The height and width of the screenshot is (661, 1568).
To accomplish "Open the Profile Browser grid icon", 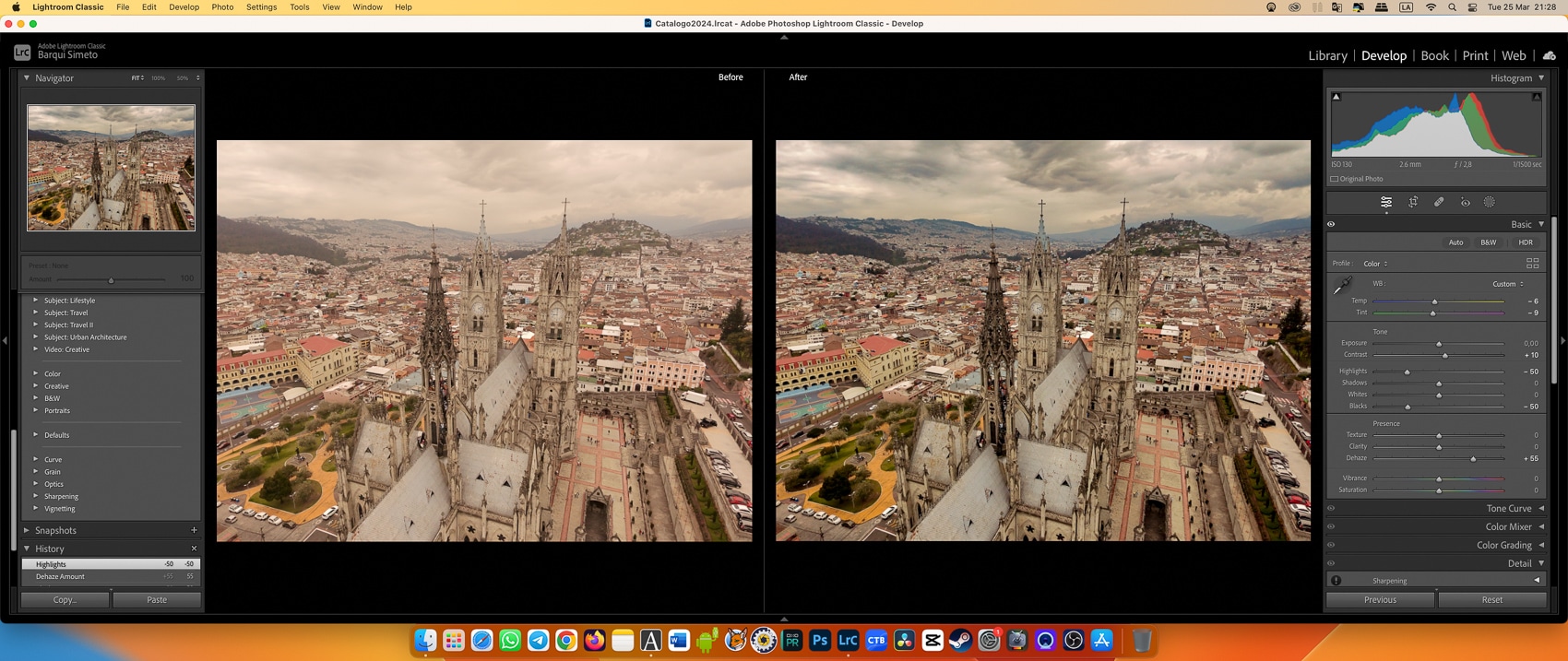I will click(1532, 264).
